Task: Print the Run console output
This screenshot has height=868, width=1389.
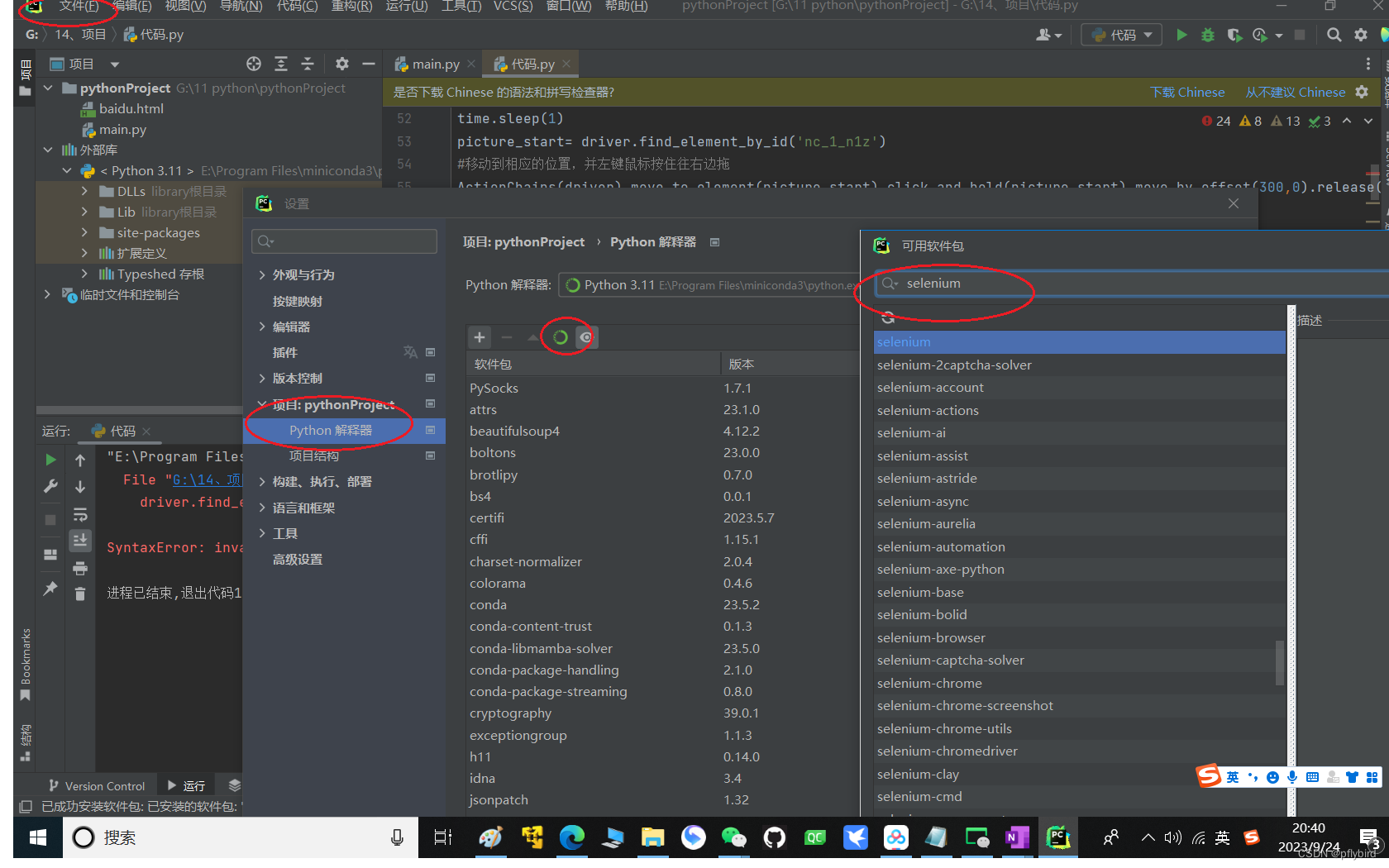Action: click(80, 568)
